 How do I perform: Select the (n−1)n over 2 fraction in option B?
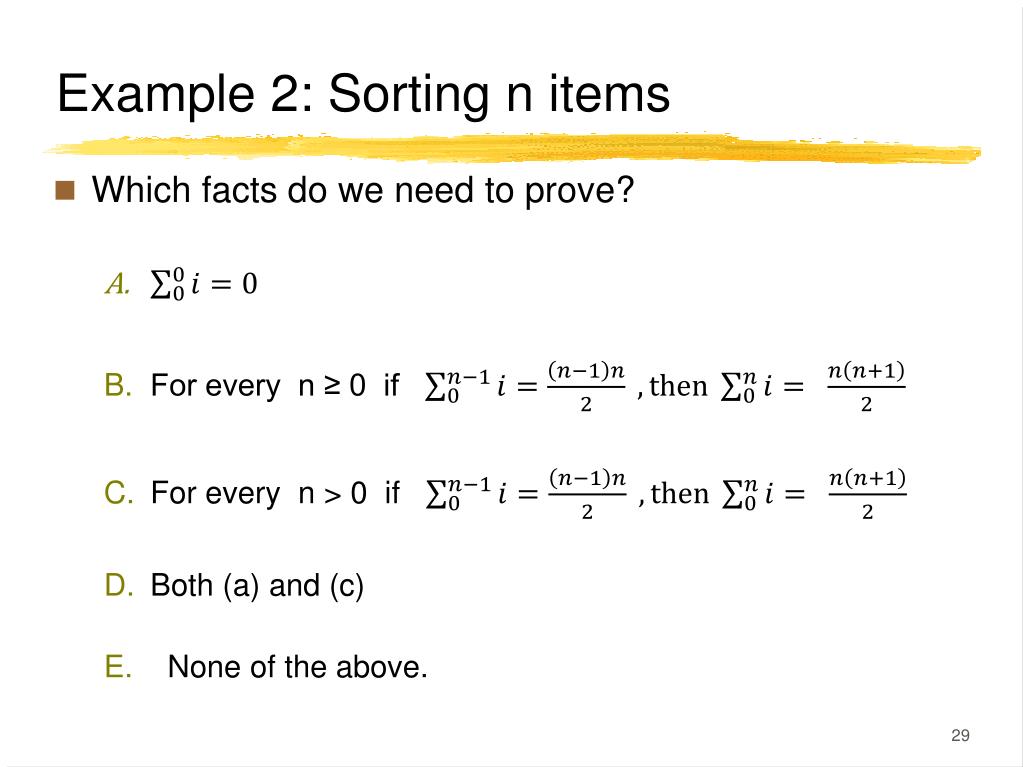tap(586, 387)
